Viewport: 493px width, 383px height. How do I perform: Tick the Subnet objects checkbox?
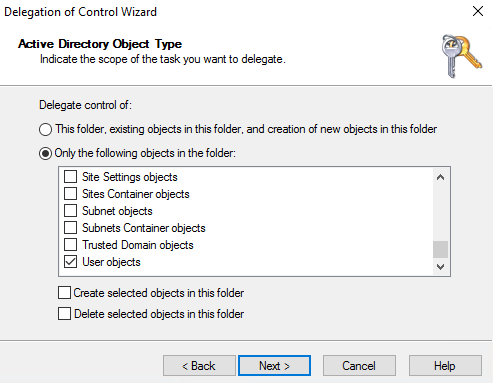70,211
